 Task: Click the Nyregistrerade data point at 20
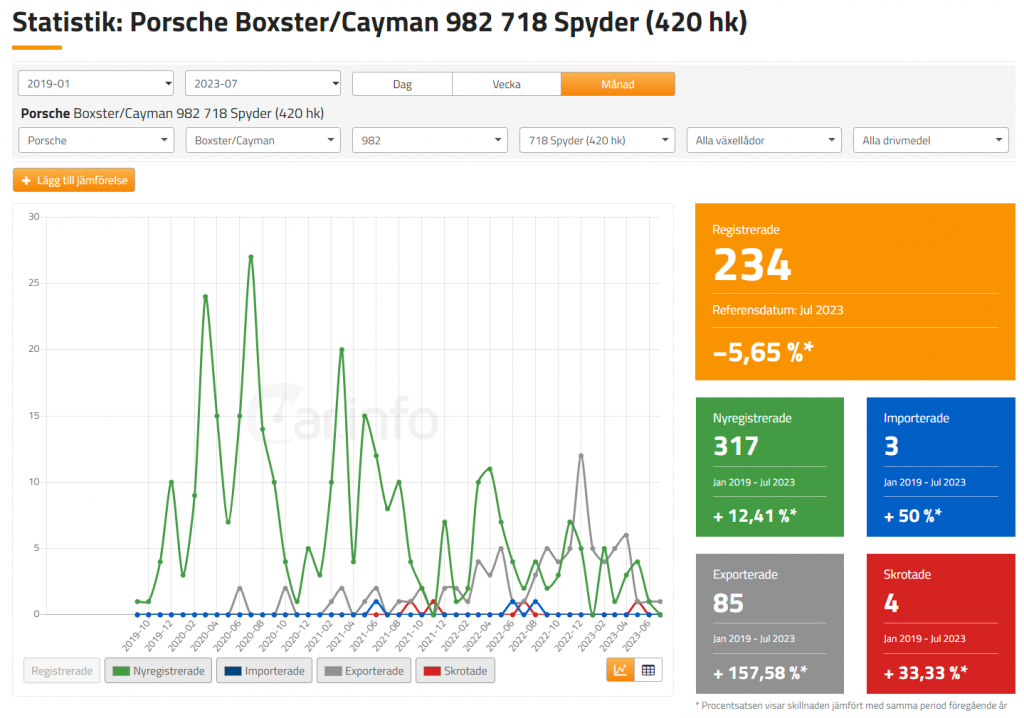342,350
